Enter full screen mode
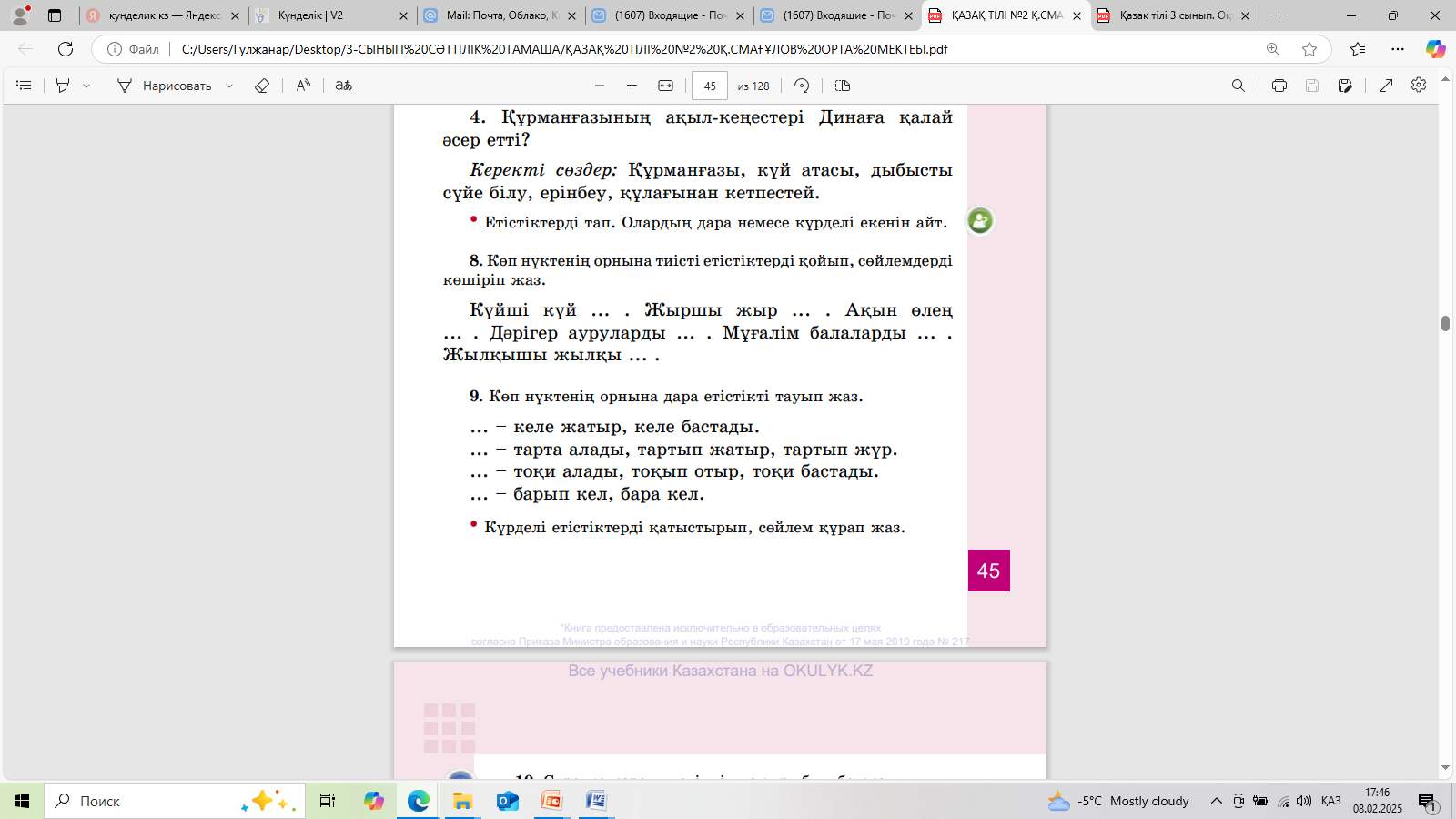This screenshot has height=819, width=1456. pyautogui.click(x=1386, y=86)
